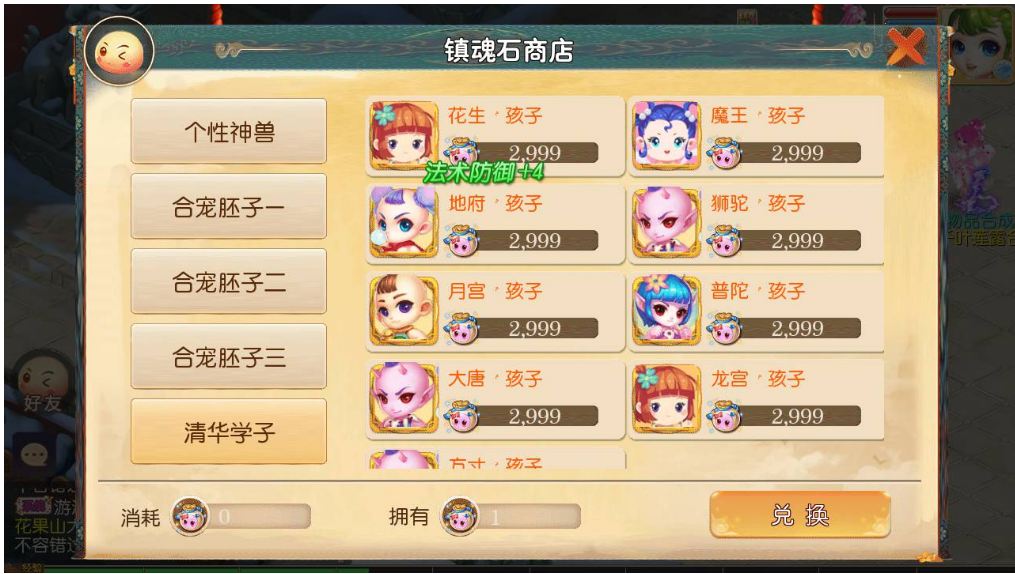Viewport: 1015px width, 574px height.
Task: Switch to the 合宠胚子一 tab
Action: tap(229, 206)
